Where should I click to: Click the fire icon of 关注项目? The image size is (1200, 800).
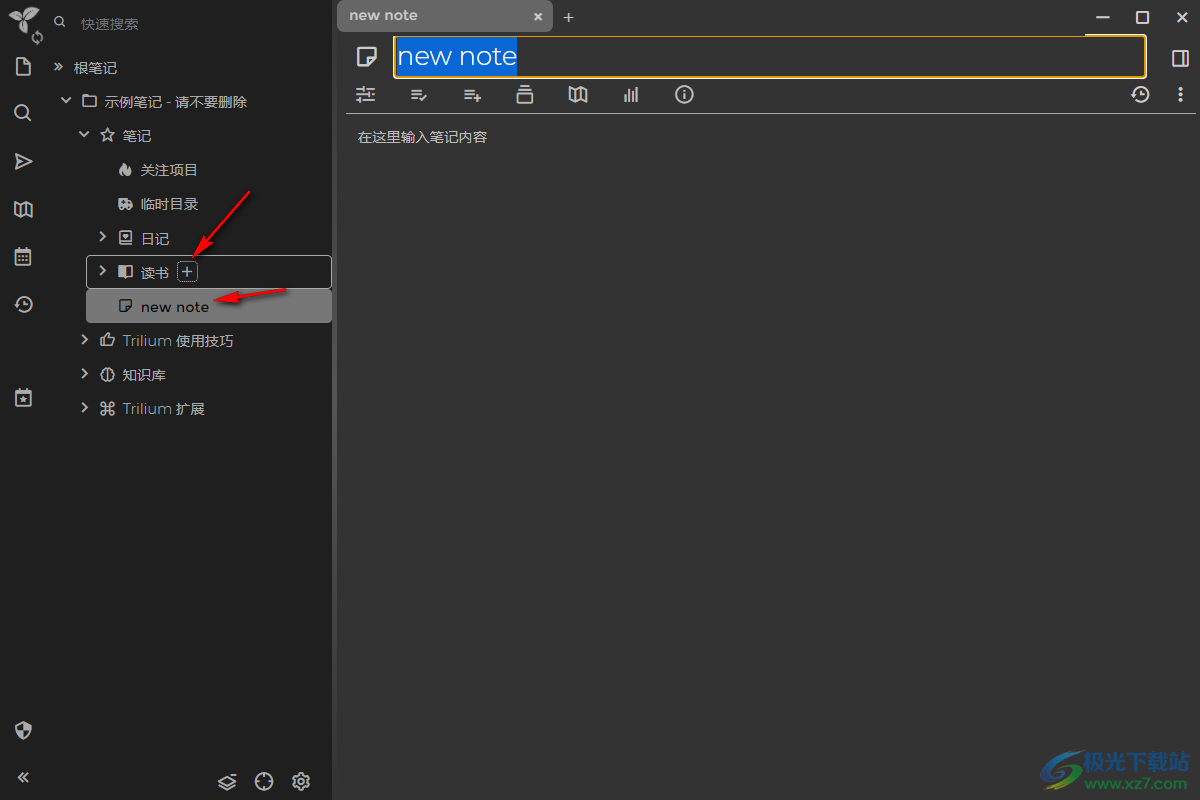click(125, 170)
